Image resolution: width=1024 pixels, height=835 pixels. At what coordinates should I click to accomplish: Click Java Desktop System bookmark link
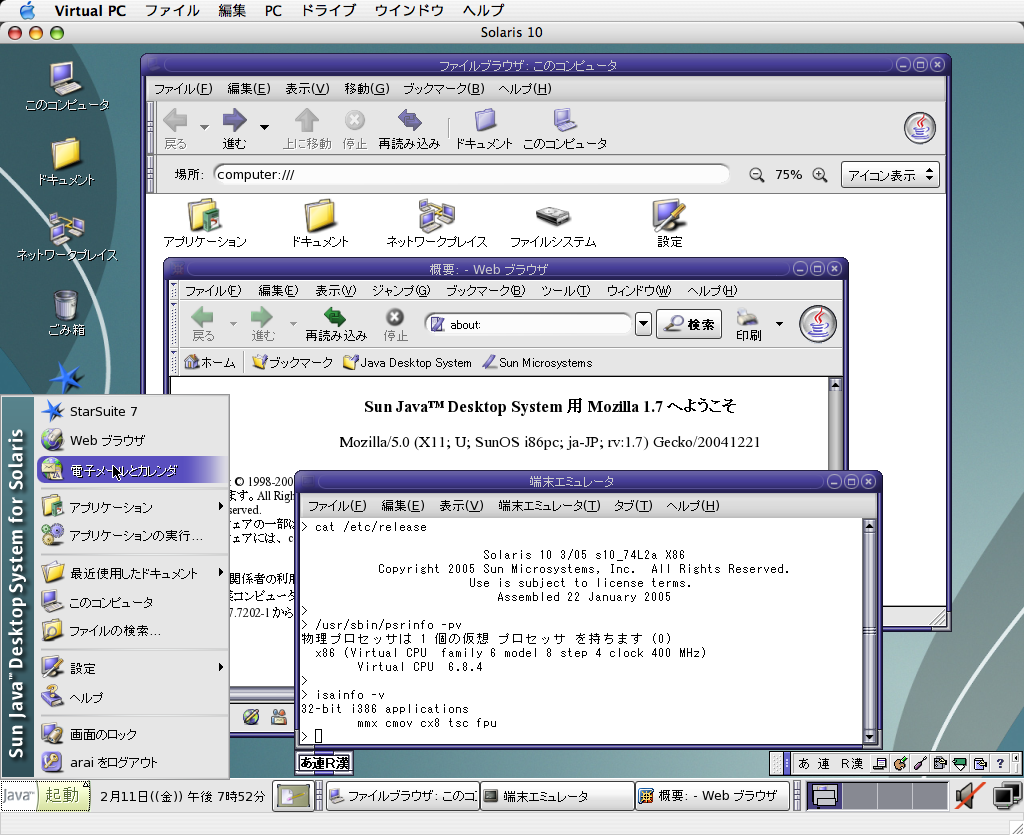(408, 362)
